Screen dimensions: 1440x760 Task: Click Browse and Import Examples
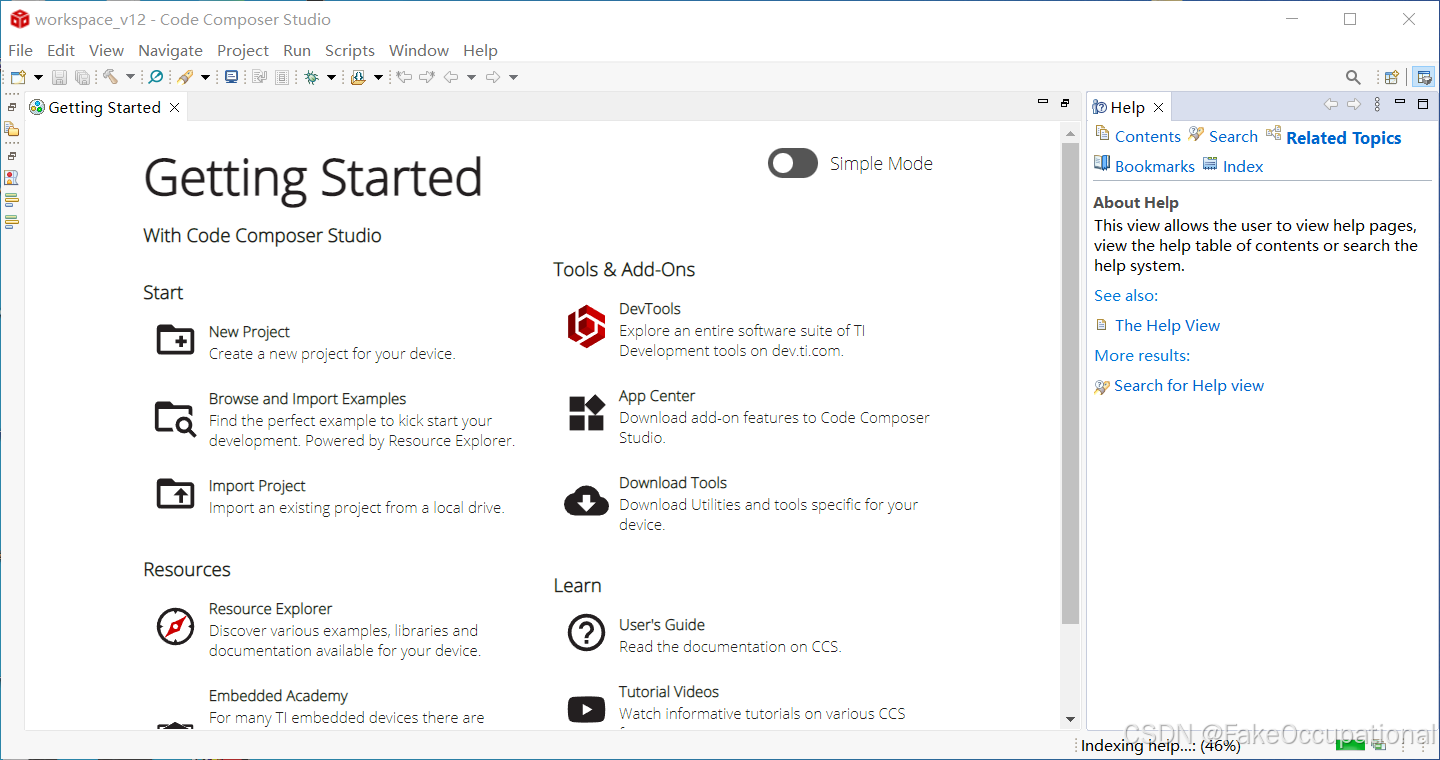coord(307,398)
